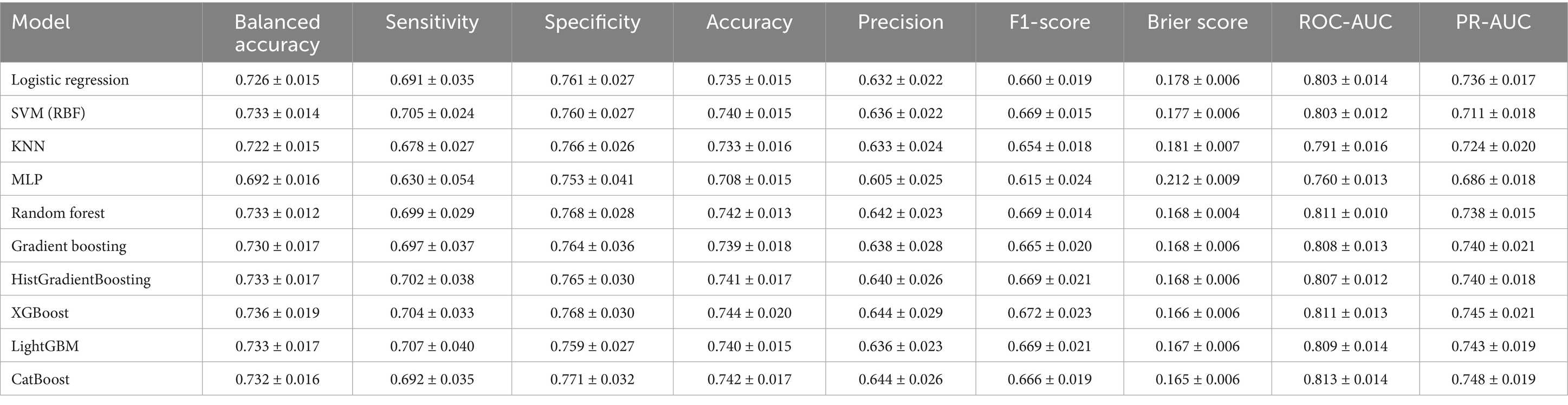Click the PR-AUC column header

(1493, 22)
